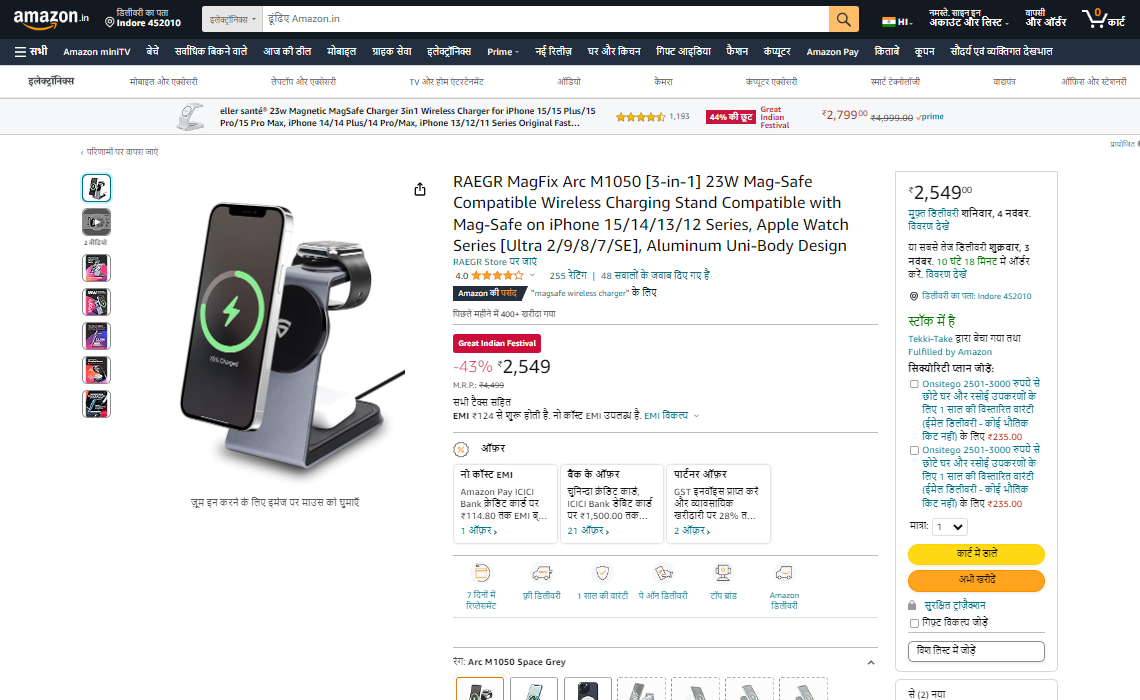The width and height of the screenshot is (1140, 700).
Task: Click the sponsored charger product image in banner
Action: [190, 117]
